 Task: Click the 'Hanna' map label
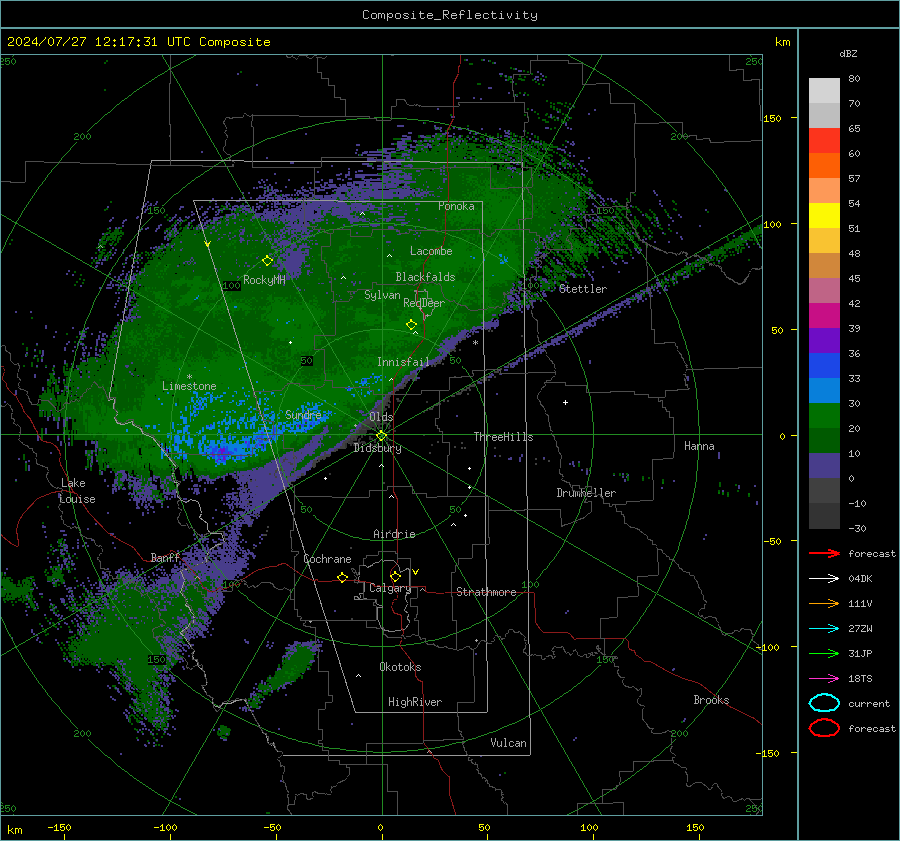[699, 446]
